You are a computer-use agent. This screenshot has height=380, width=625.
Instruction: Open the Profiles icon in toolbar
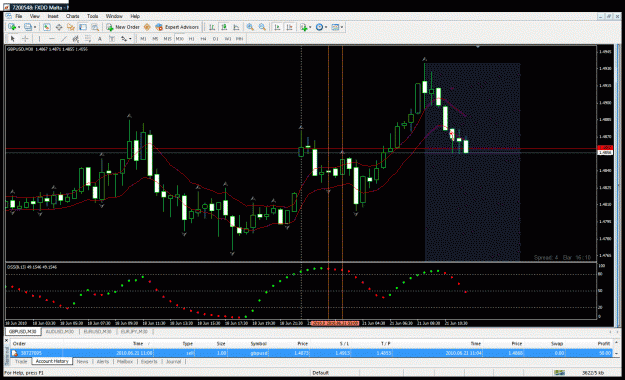pyautogui.click(x=28, y=27)
